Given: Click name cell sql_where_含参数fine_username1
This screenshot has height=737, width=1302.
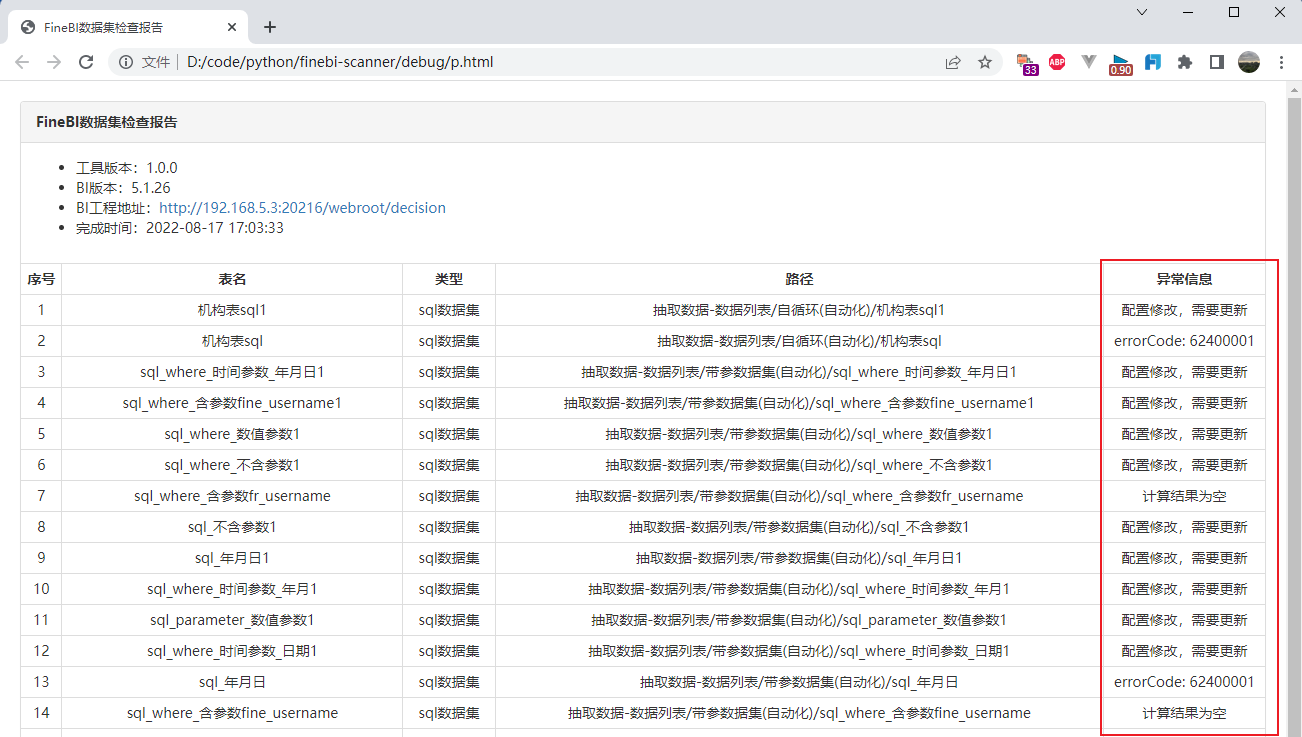Looking at the screenshot, I should tap(232, 403).
